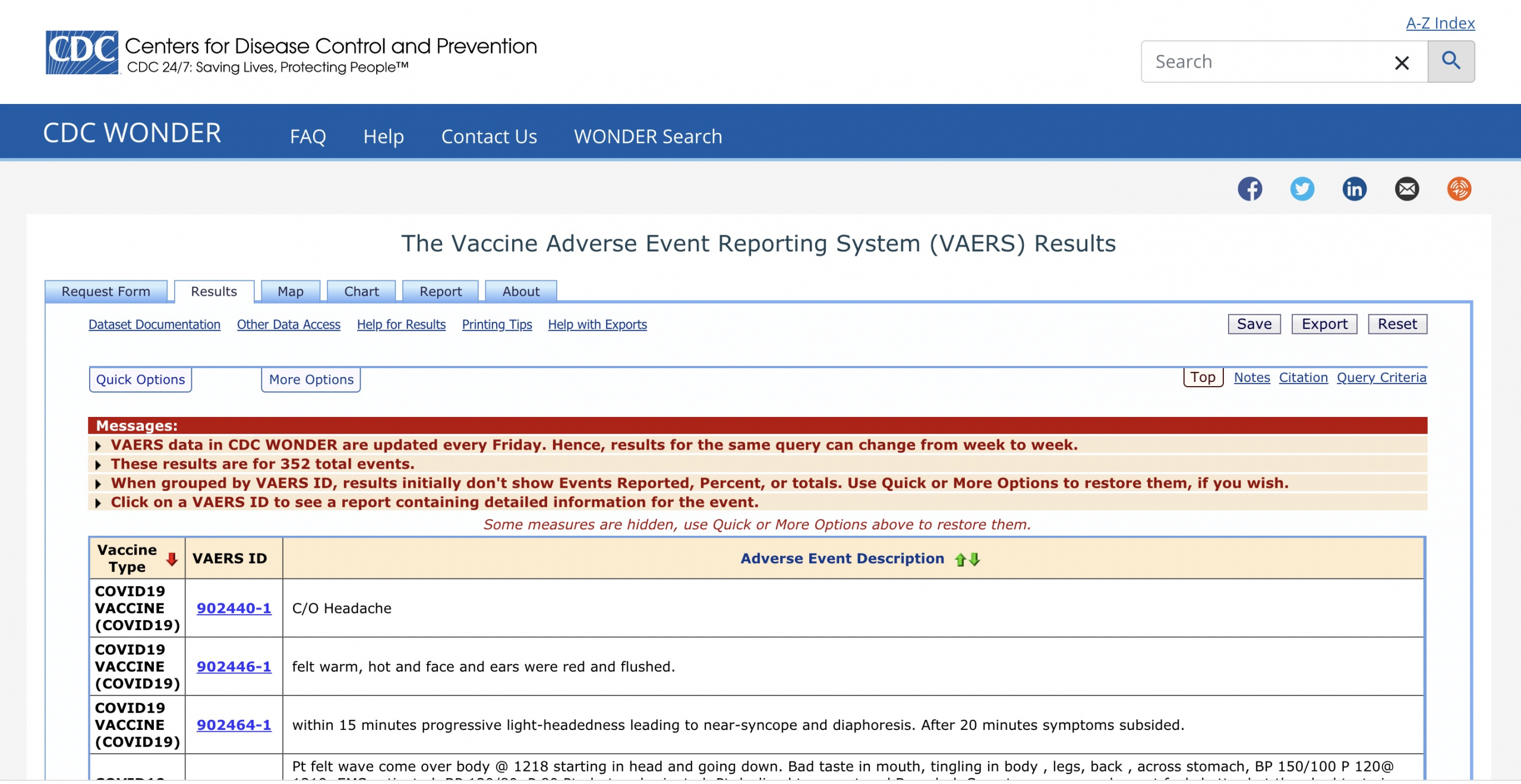Click the email sharing icon
Screen dimensions: 1521x784
[x=1407, y=189]
